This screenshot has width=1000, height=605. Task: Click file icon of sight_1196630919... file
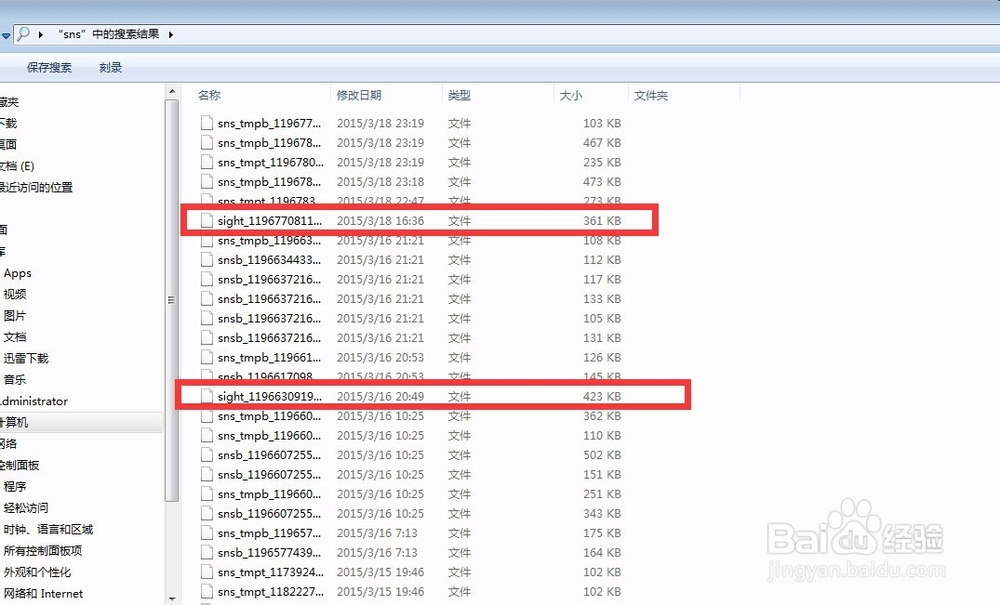coord(207,397)
